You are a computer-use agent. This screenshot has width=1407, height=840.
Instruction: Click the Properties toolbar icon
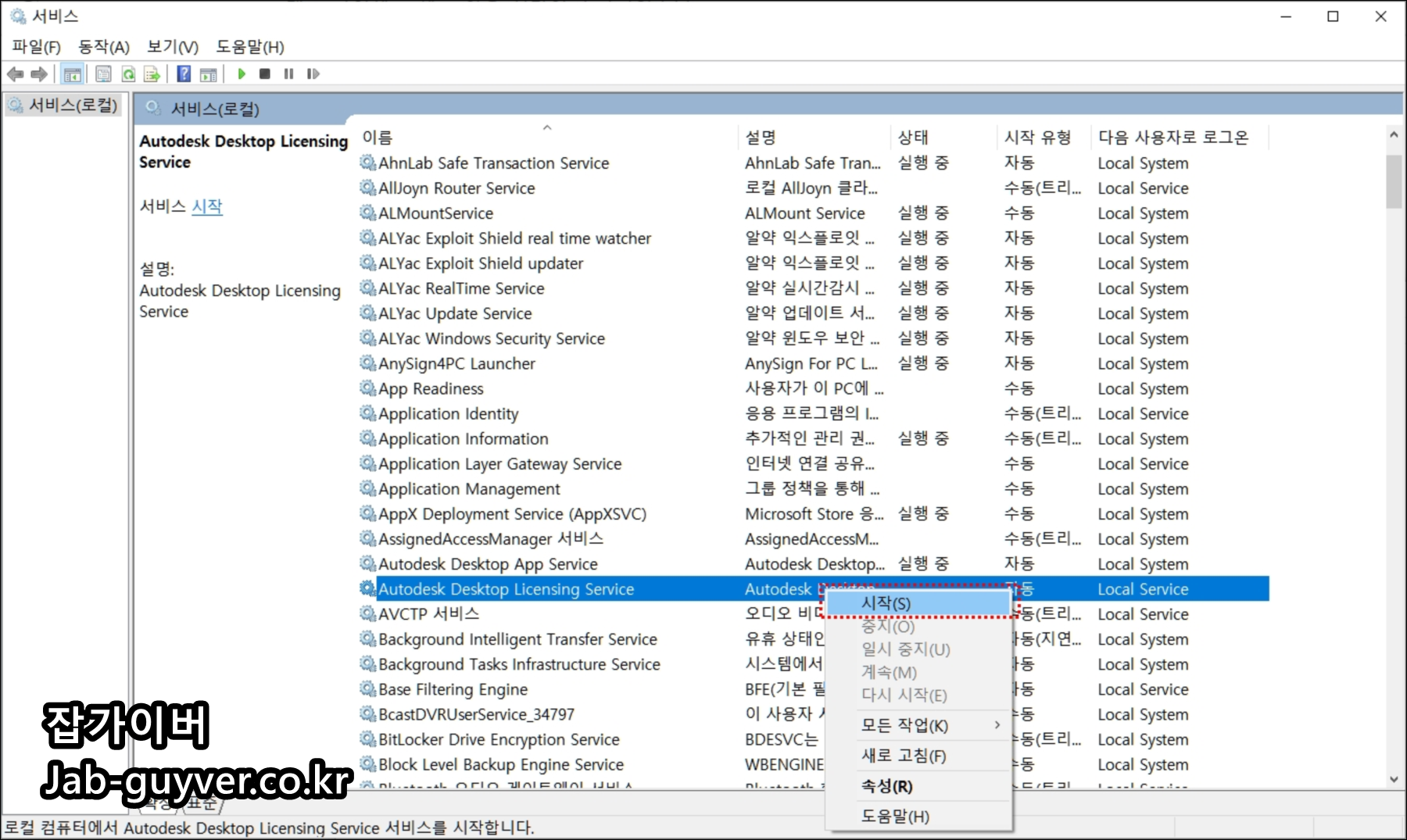click(x=103, y=74)
